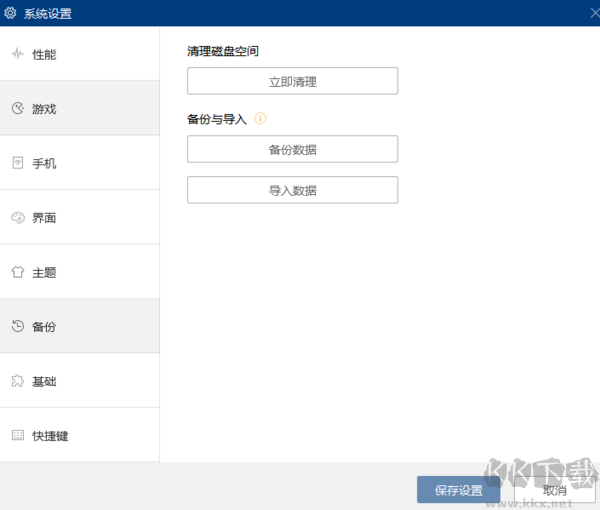Click the 取消 button
This screenshot has width=600, height=510.
(x=554, y=490)
